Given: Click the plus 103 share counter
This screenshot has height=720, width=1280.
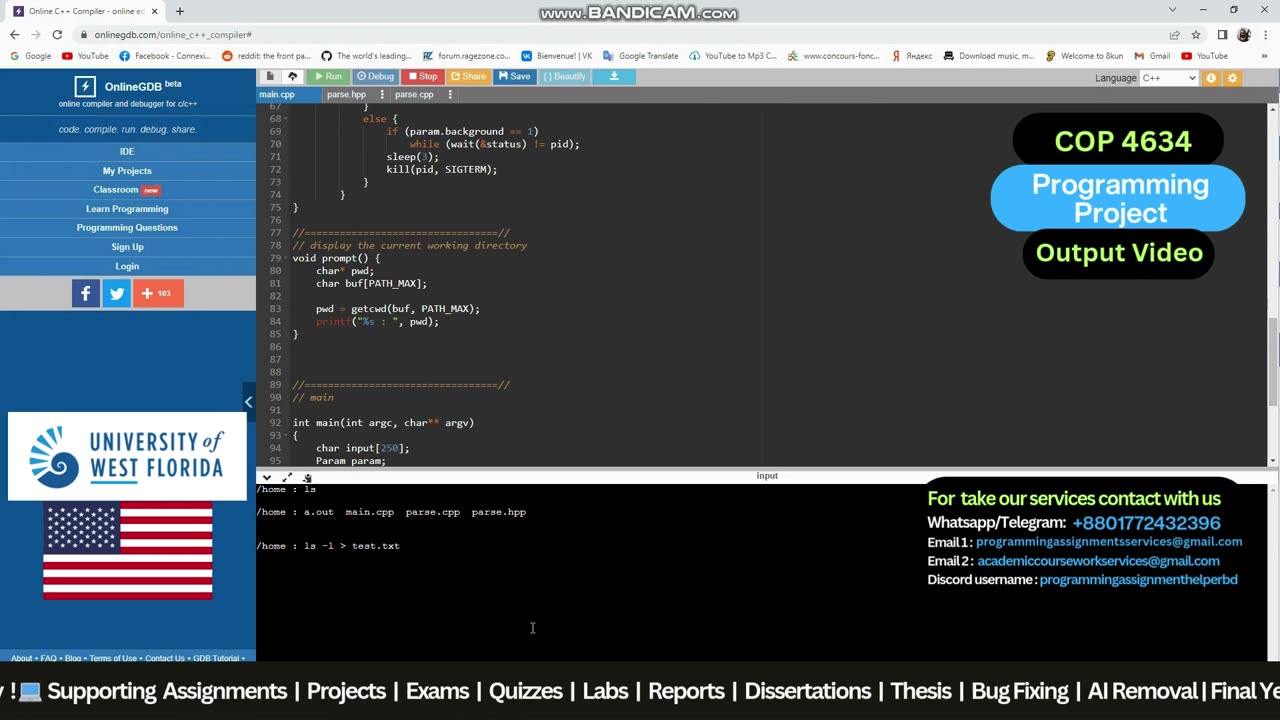Looking at the screenshot, I should tap(158, 293).
